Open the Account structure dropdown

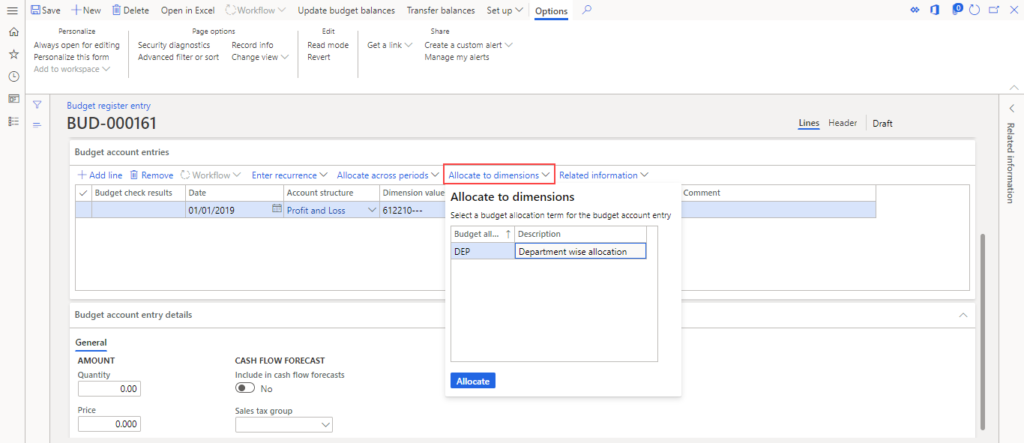point(372,210)
